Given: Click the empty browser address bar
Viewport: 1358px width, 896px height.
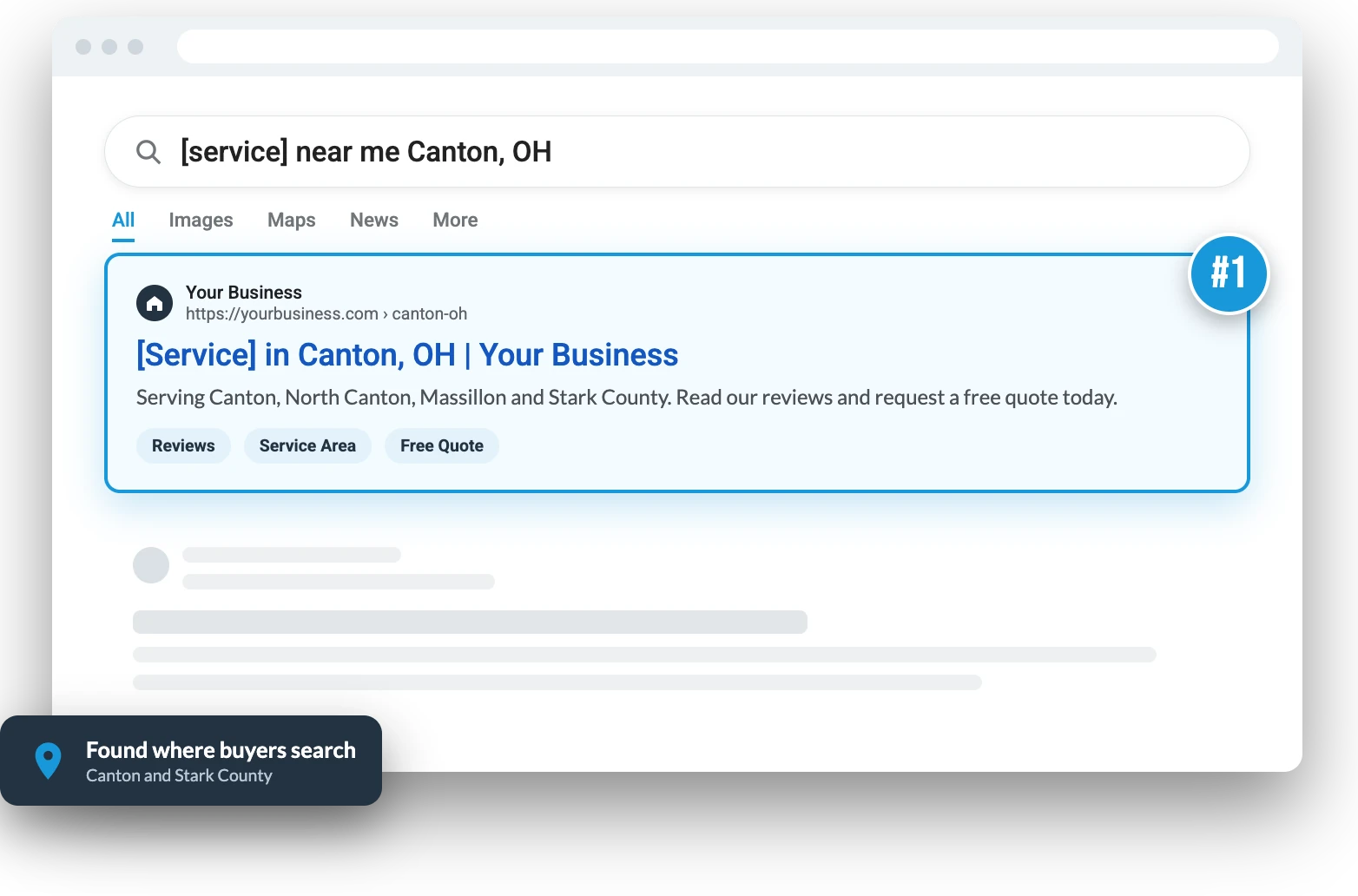Looking at the screenshot, I should (x=728, y=47).
